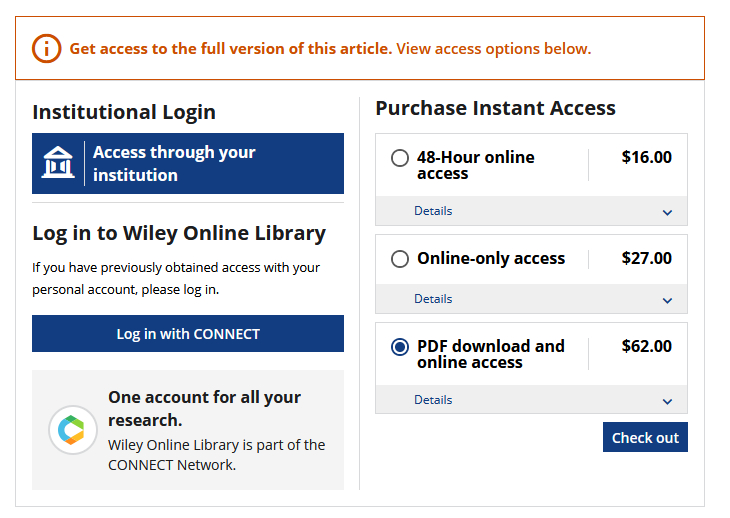The image size is (730, 518).
Task: Click the $27.00 price label
Action: pyautogui.click(x=646, y=259)
